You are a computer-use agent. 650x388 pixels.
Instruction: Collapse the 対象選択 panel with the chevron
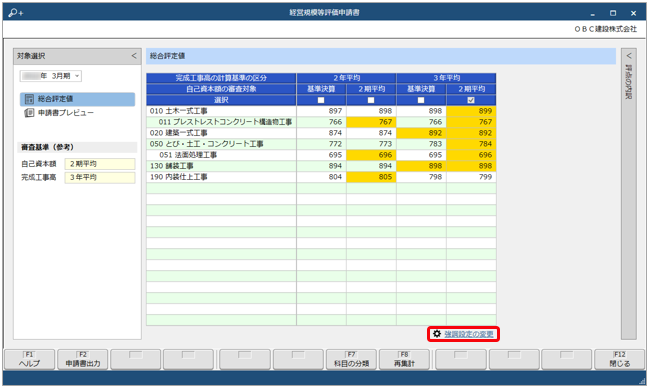click(x=133, y=56)
